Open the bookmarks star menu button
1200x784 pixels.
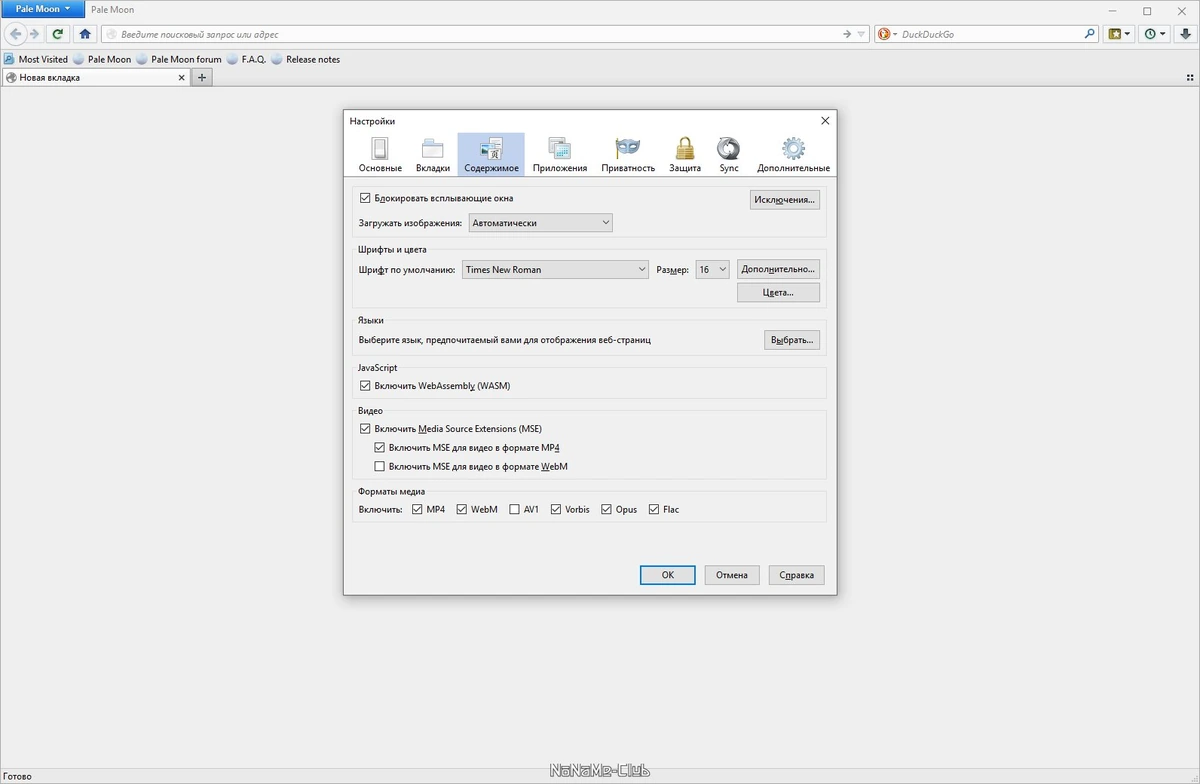[1119, 34]
